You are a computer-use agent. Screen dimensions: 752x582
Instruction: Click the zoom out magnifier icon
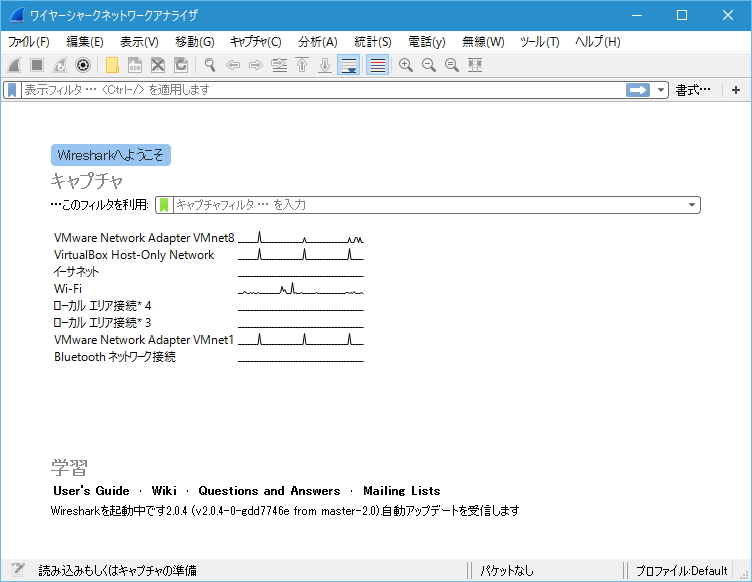429,65
